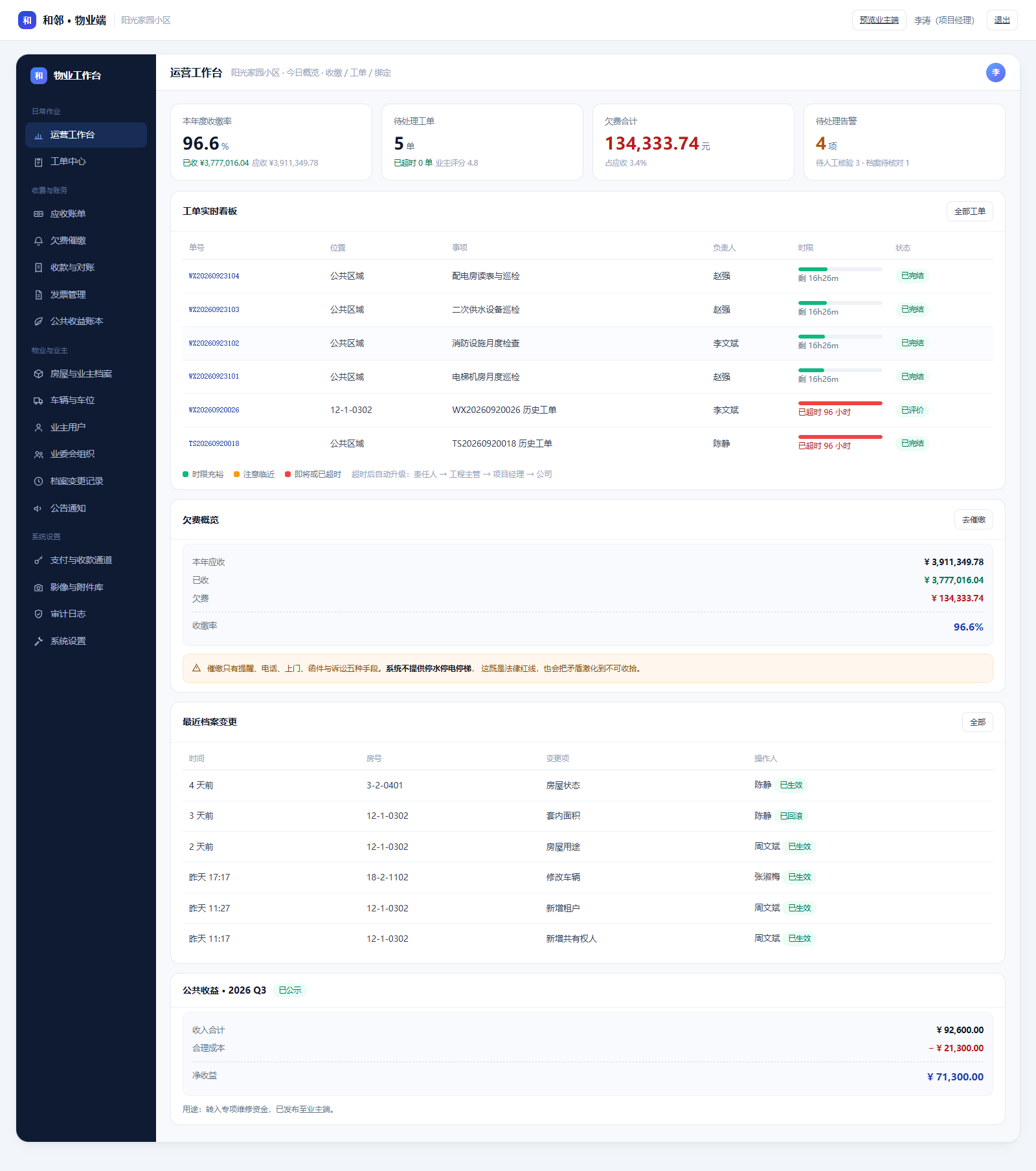Screen dimensions: 1036x1171
Task: Click the 退出 logout button
Action: [1002, 20]
